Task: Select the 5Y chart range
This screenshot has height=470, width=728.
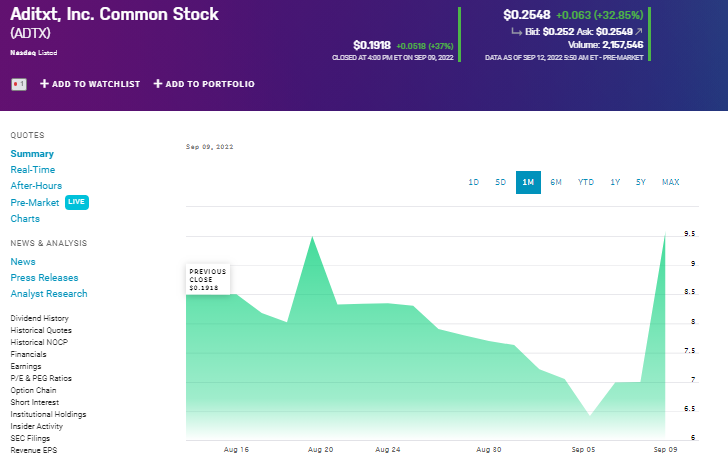Action: [x=641, y=182]
